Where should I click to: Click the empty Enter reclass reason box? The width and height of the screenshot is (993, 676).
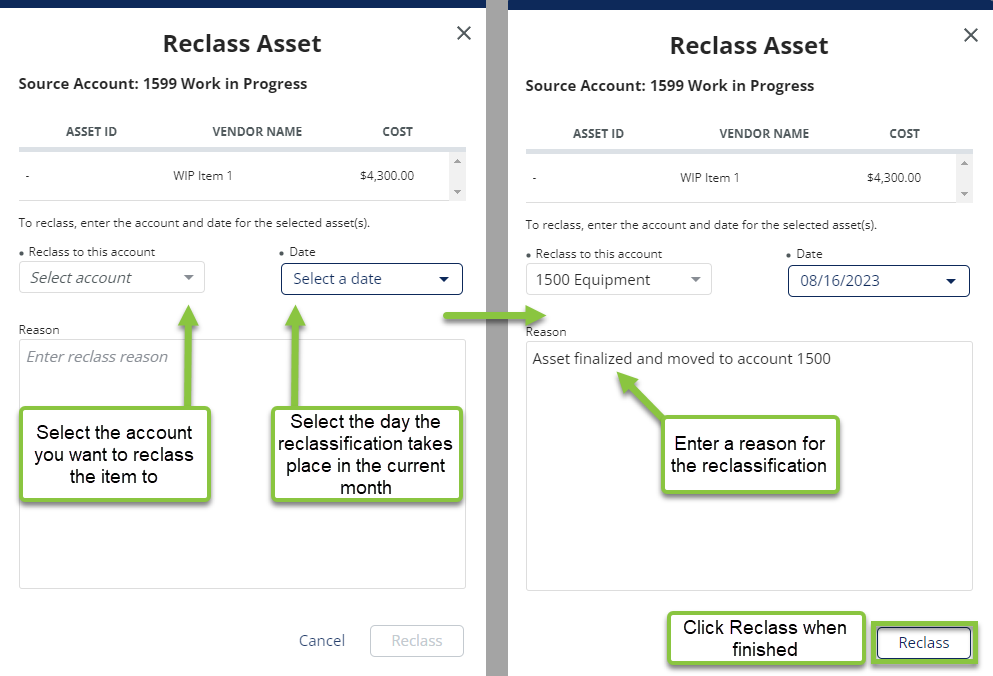point(243,464)
